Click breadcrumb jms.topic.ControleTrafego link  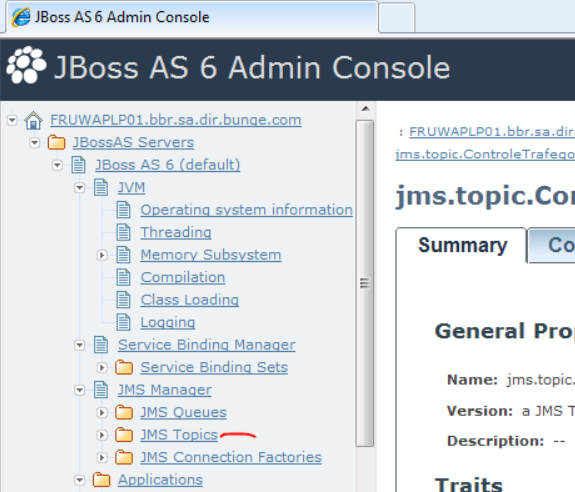point(485,154)
